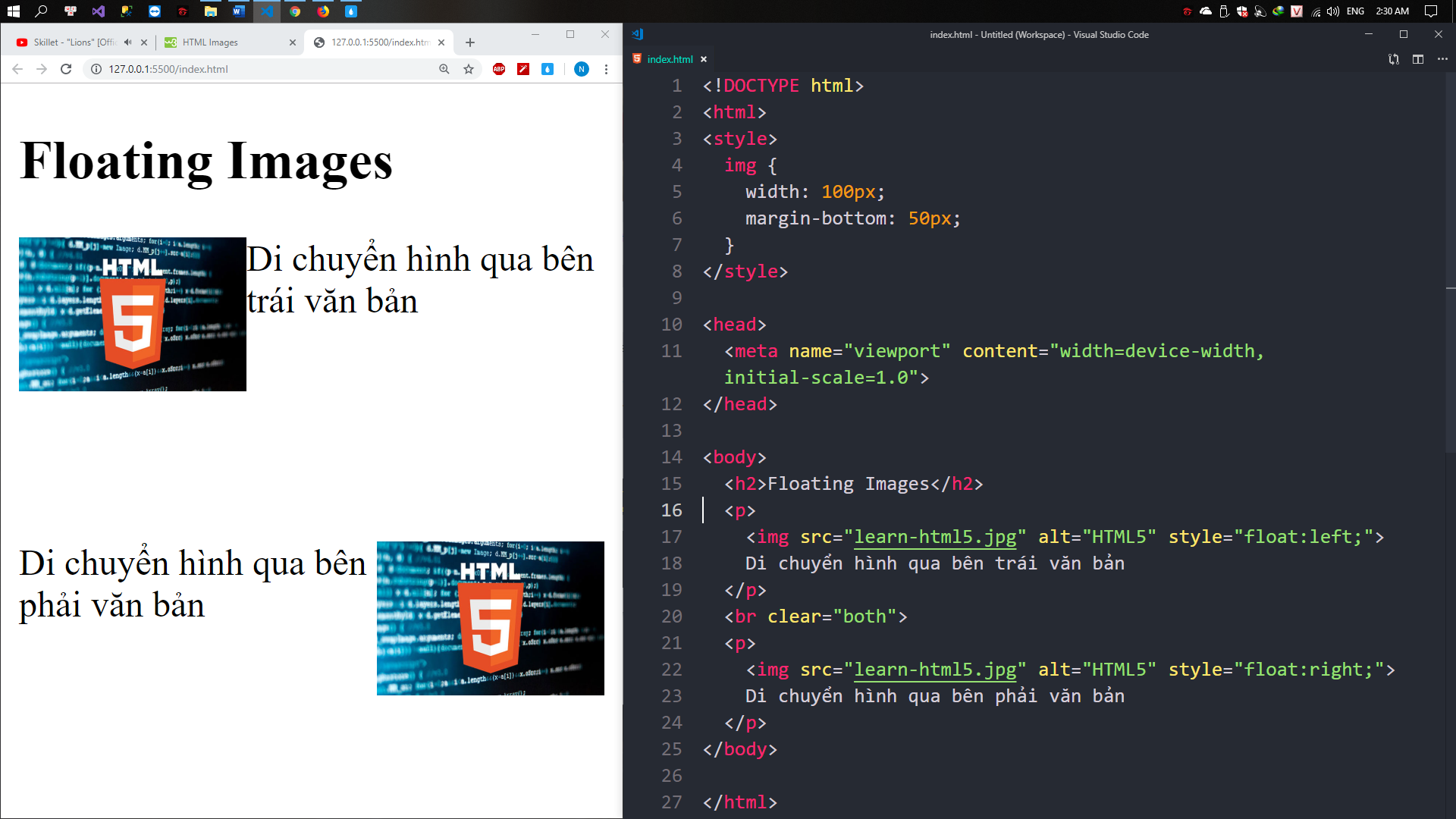Reload the browser page

(66, 69)
